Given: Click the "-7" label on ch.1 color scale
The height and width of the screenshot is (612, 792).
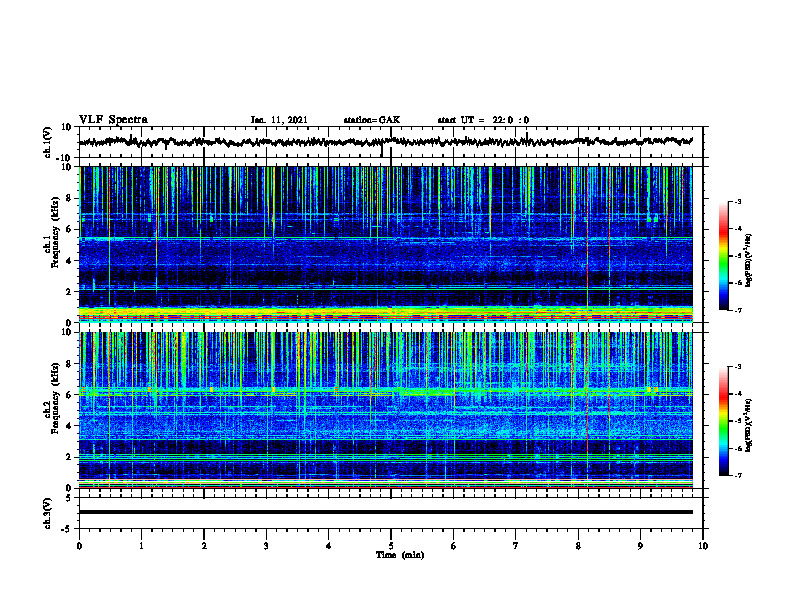Looking at the screenshot, I should pyautogui.click(x=737, y=310).
